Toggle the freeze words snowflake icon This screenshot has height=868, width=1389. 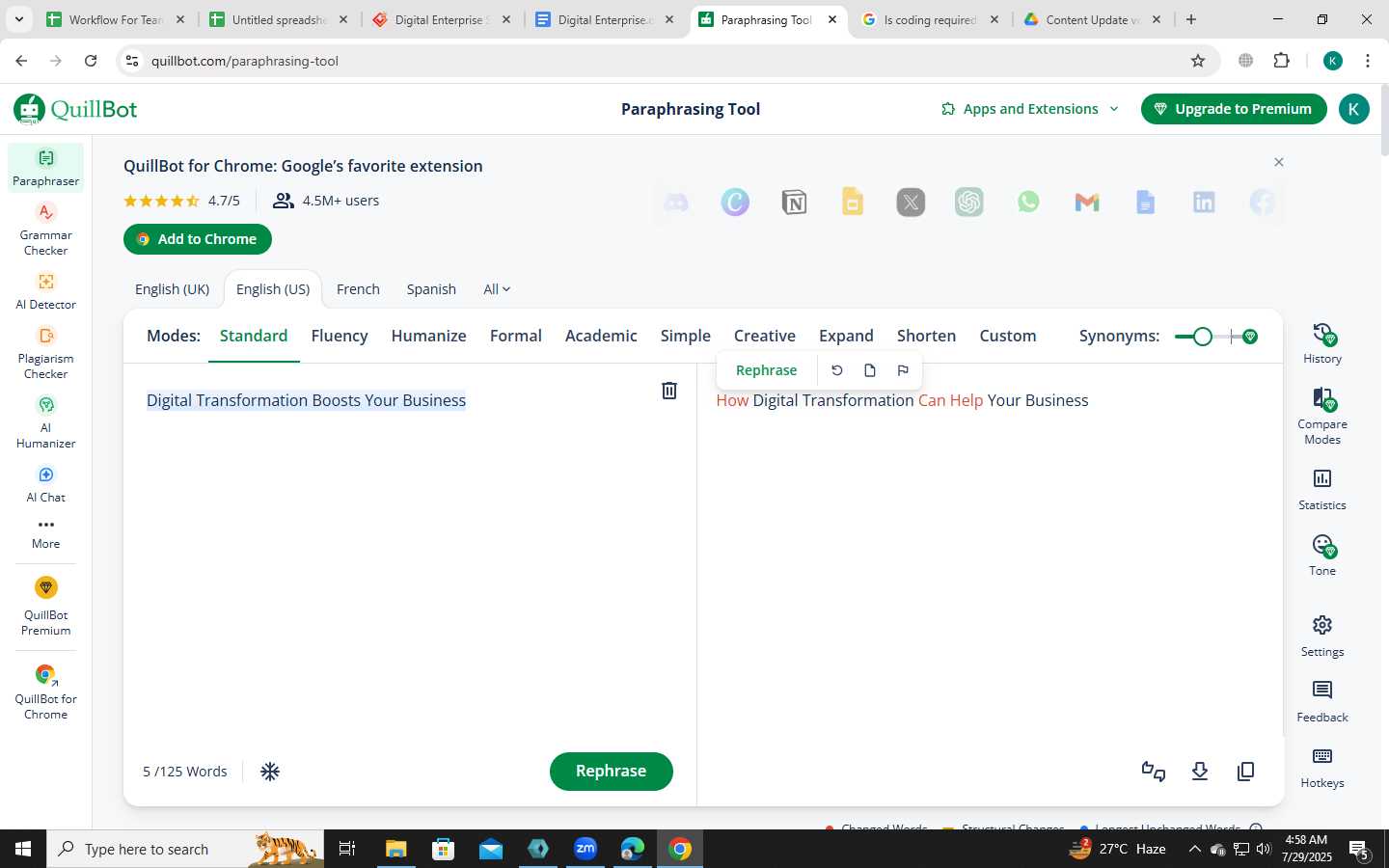coord(270,772)
